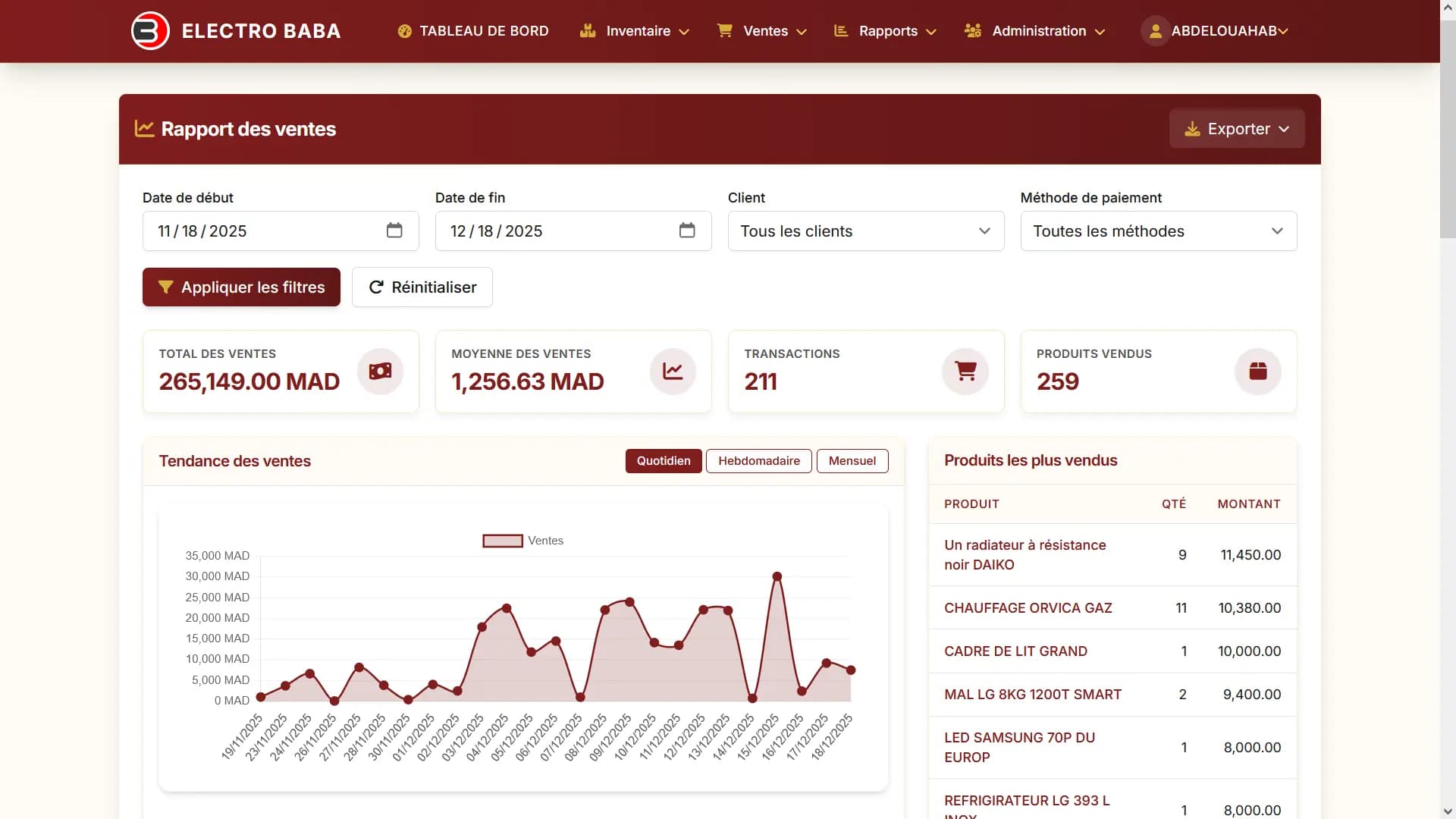Click the Electro Baba logo icon
Screen dimensions: 1456x819
tap(150, 31)
